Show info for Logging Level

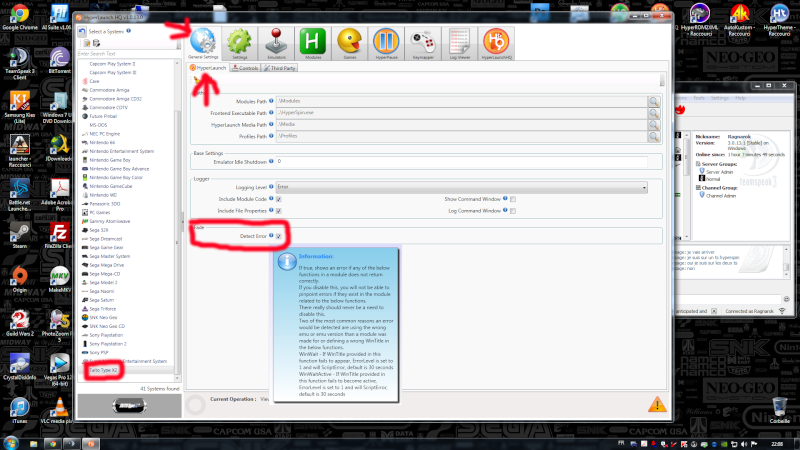click(x=271, y=187)
